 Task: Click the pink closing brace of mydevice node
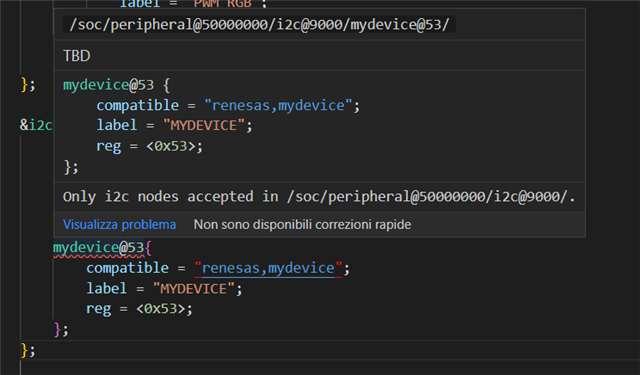[58, 329]
